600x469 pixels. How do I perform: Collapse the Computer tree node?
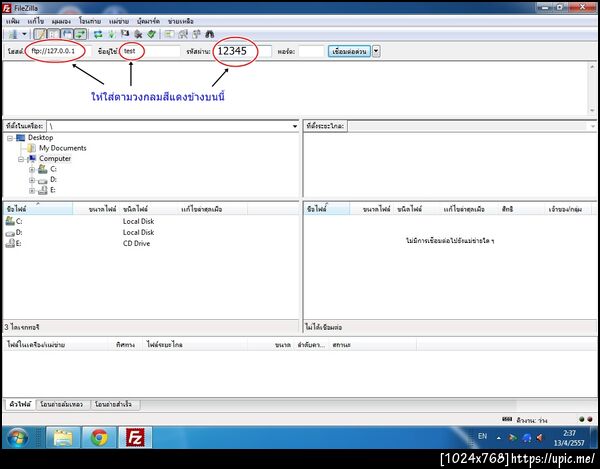pos(21,159)
